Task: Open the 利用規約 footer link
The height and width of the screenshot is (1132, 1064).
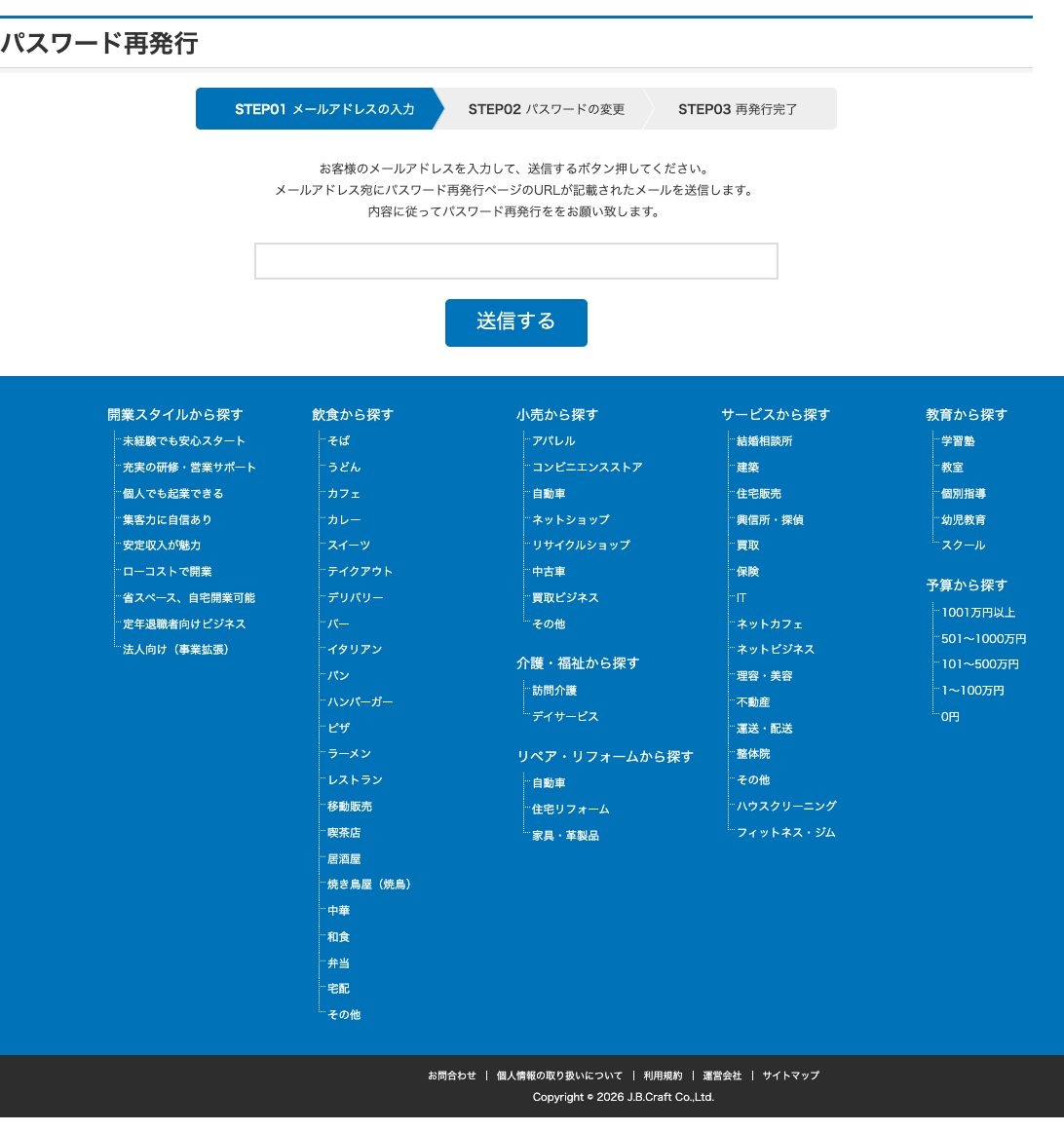Action: tap(663, 1075)
